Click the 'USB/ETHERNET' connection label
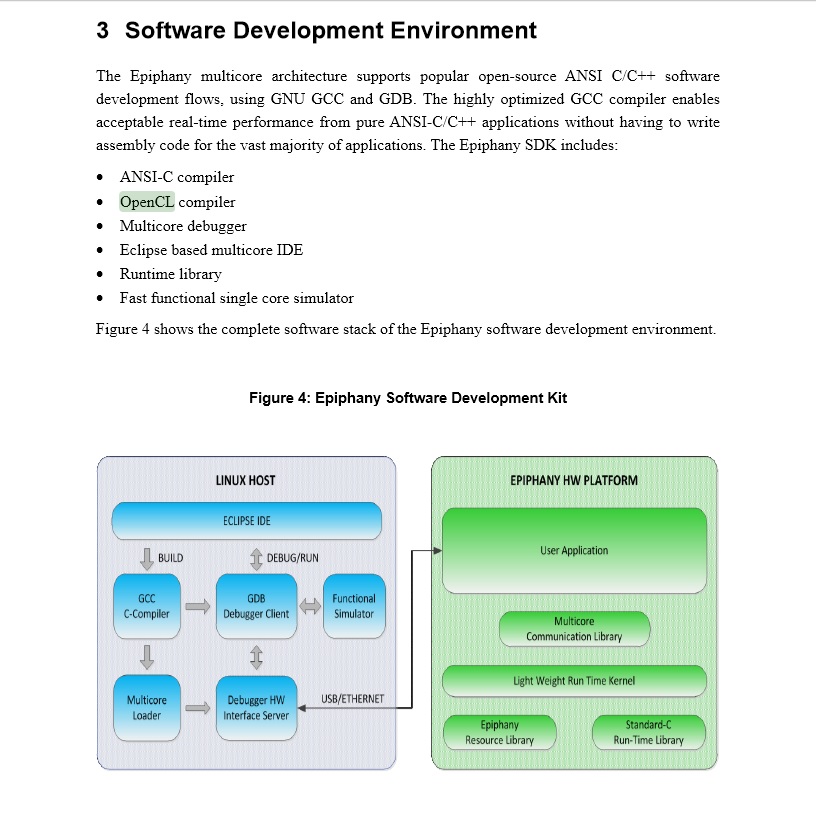 [353, 699]
